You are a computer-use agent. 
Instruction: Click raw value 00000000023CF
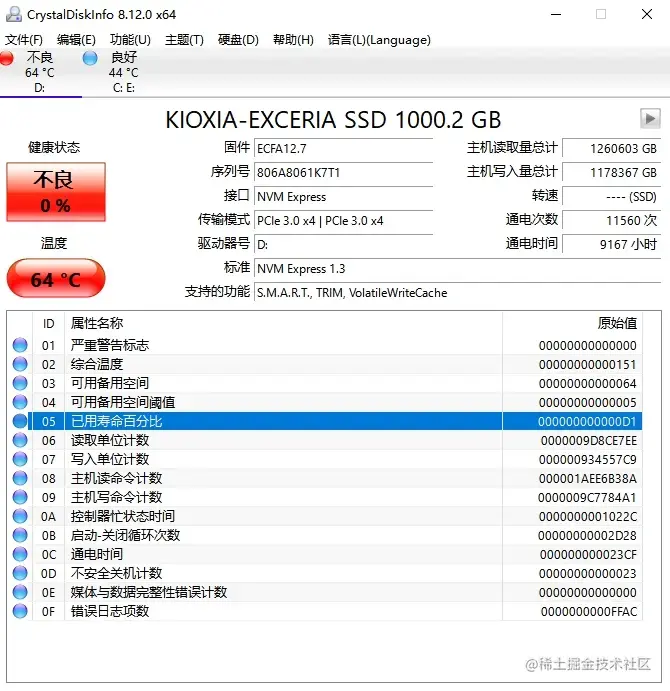click(x=588, y=555)
